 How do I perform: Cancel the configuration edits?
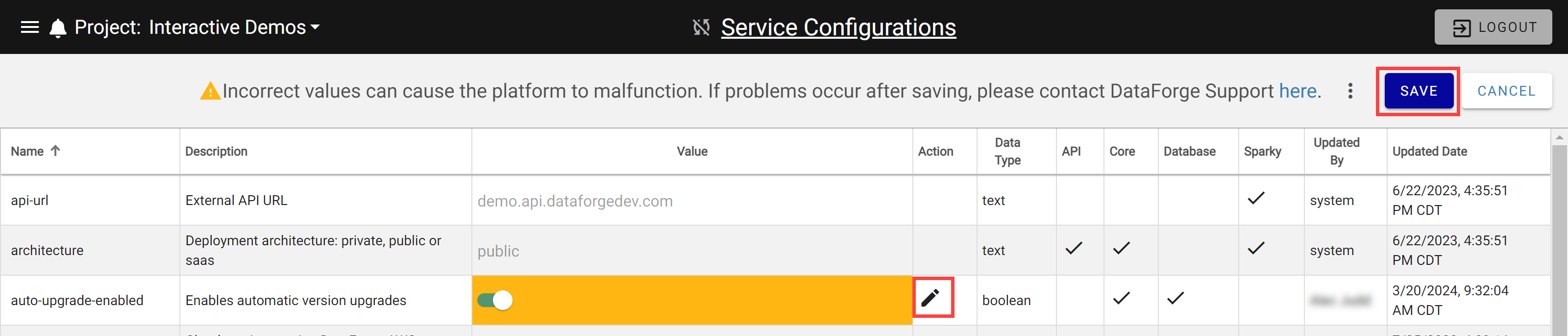tap(1507, 91)
